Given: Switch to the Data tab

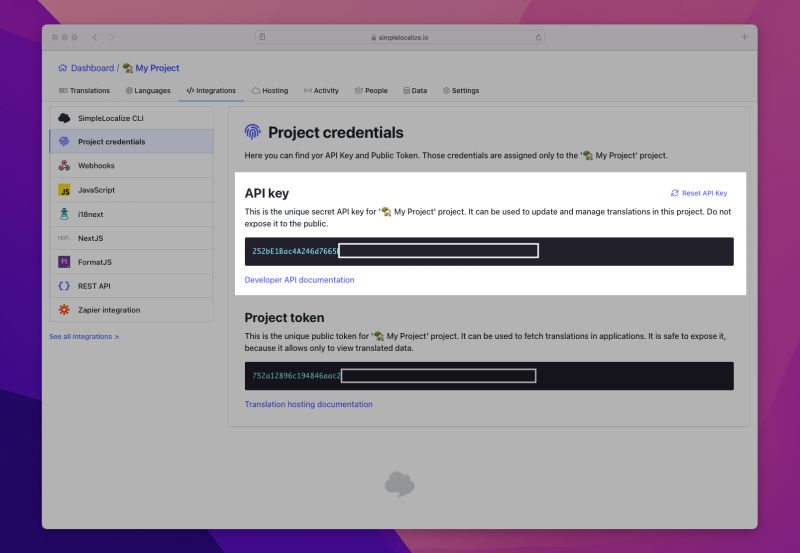Looking at the screenshot, I should click(415, 90).
